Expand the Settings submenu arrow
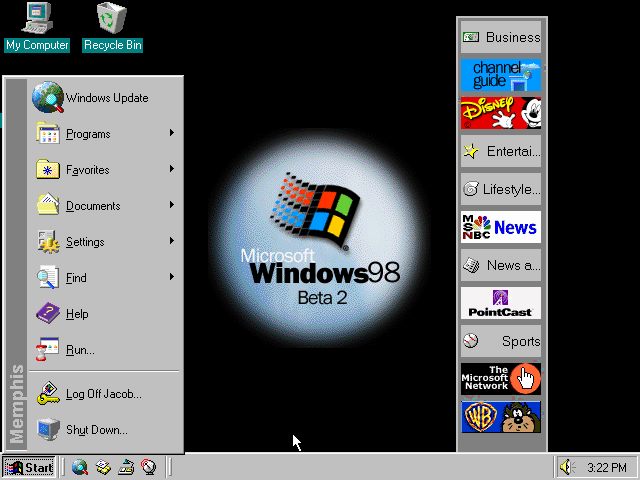Viewport: 640px width, 480px height. (172, 241)
